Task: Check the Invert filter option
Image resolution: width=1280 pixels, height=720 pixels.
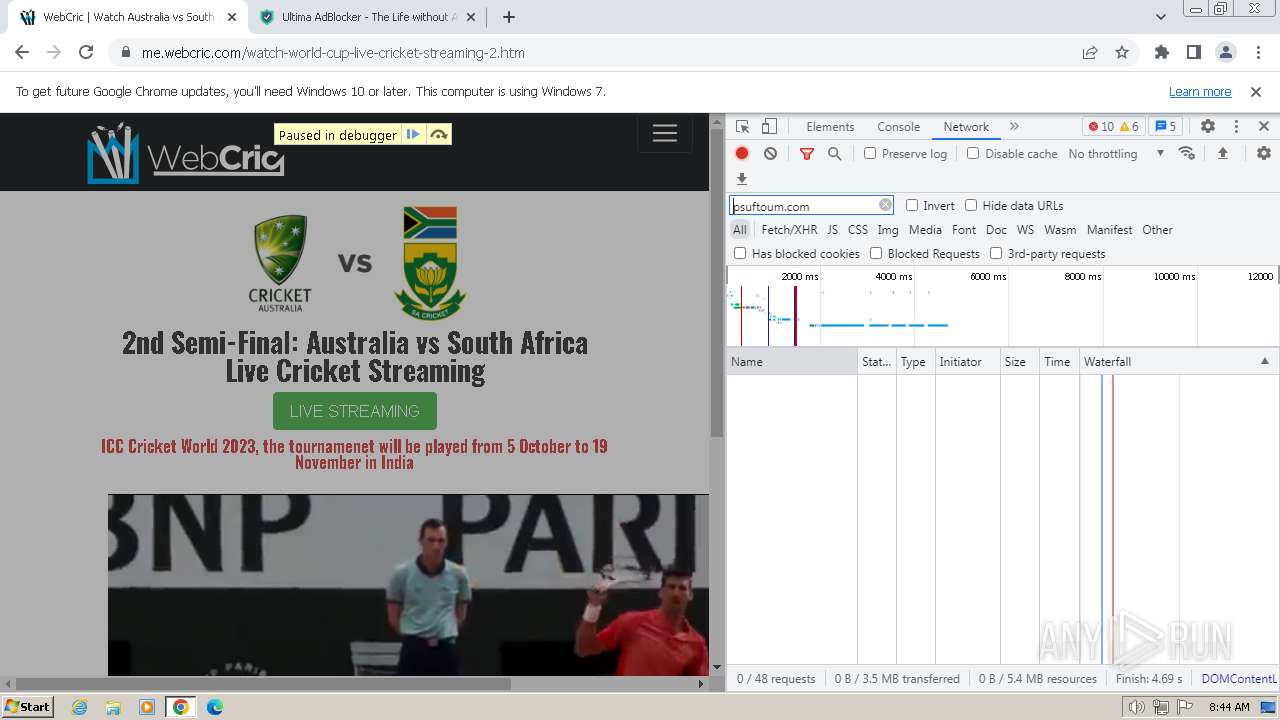Action: point(912,205)
